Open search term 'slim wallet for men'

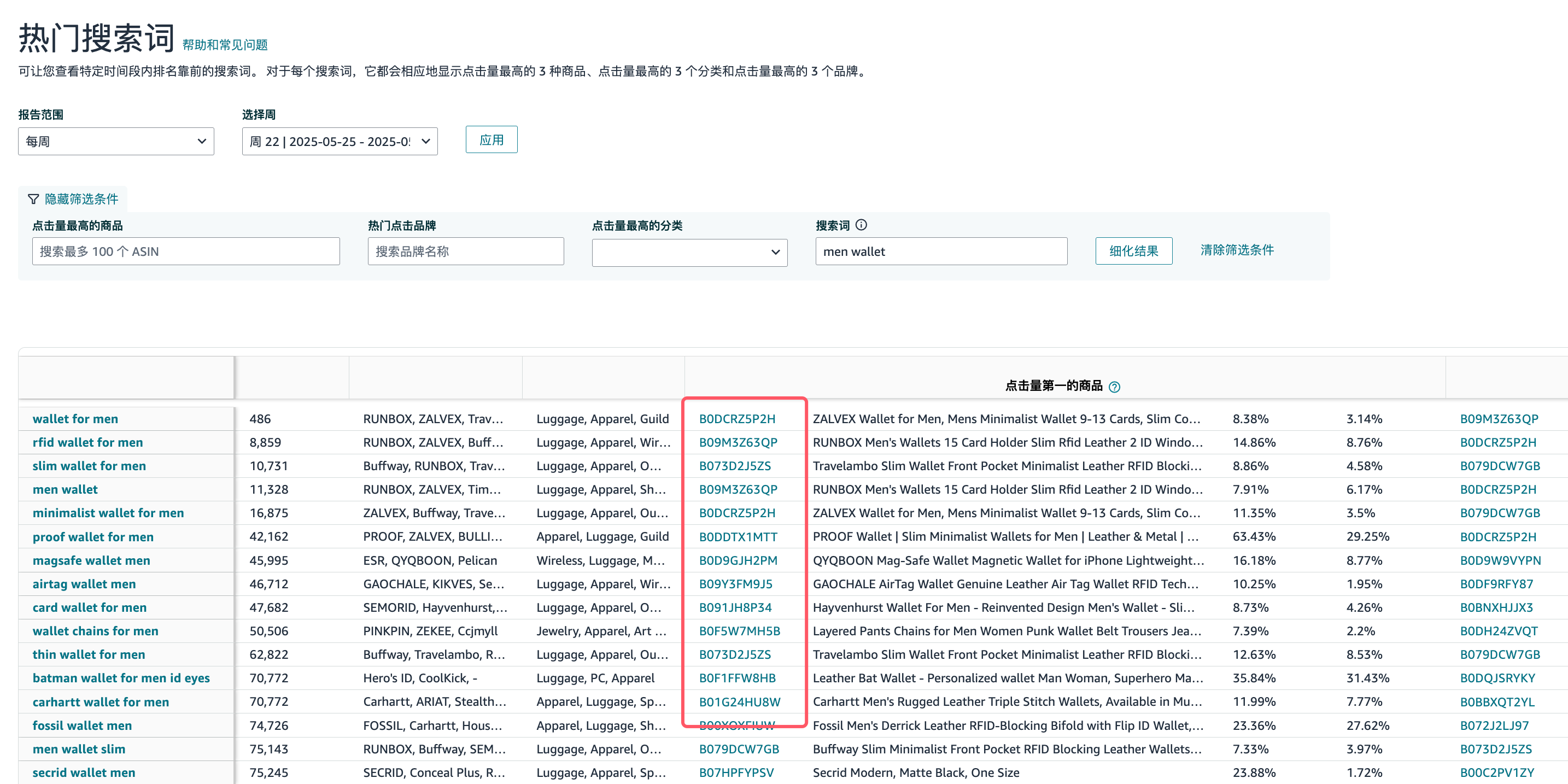(90, 466)
